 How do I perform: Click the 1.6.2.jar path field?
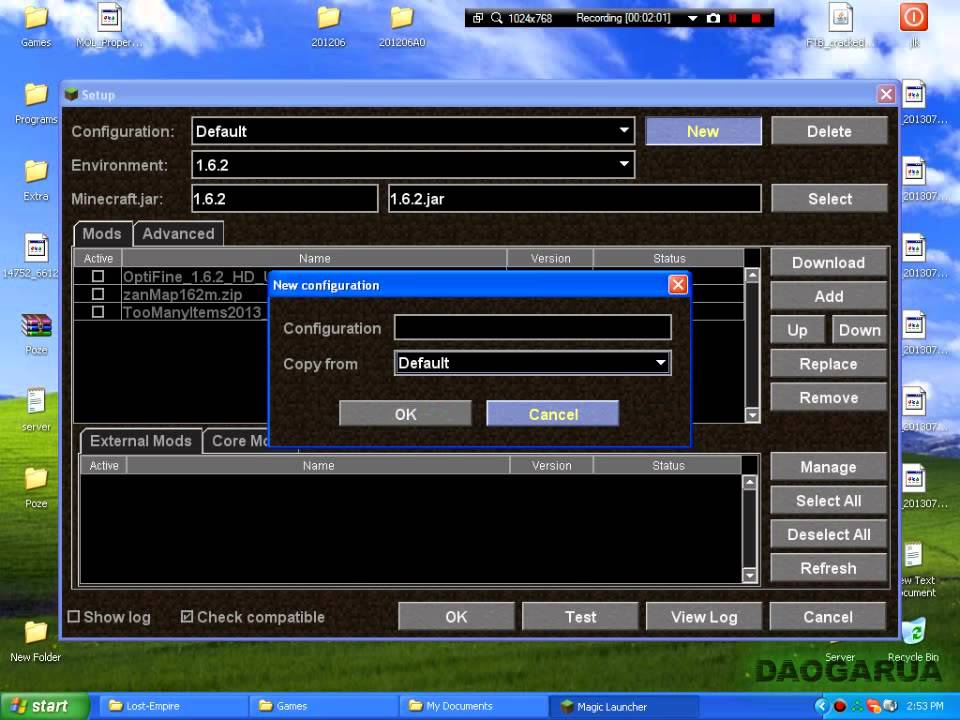[x=575, y=198]
